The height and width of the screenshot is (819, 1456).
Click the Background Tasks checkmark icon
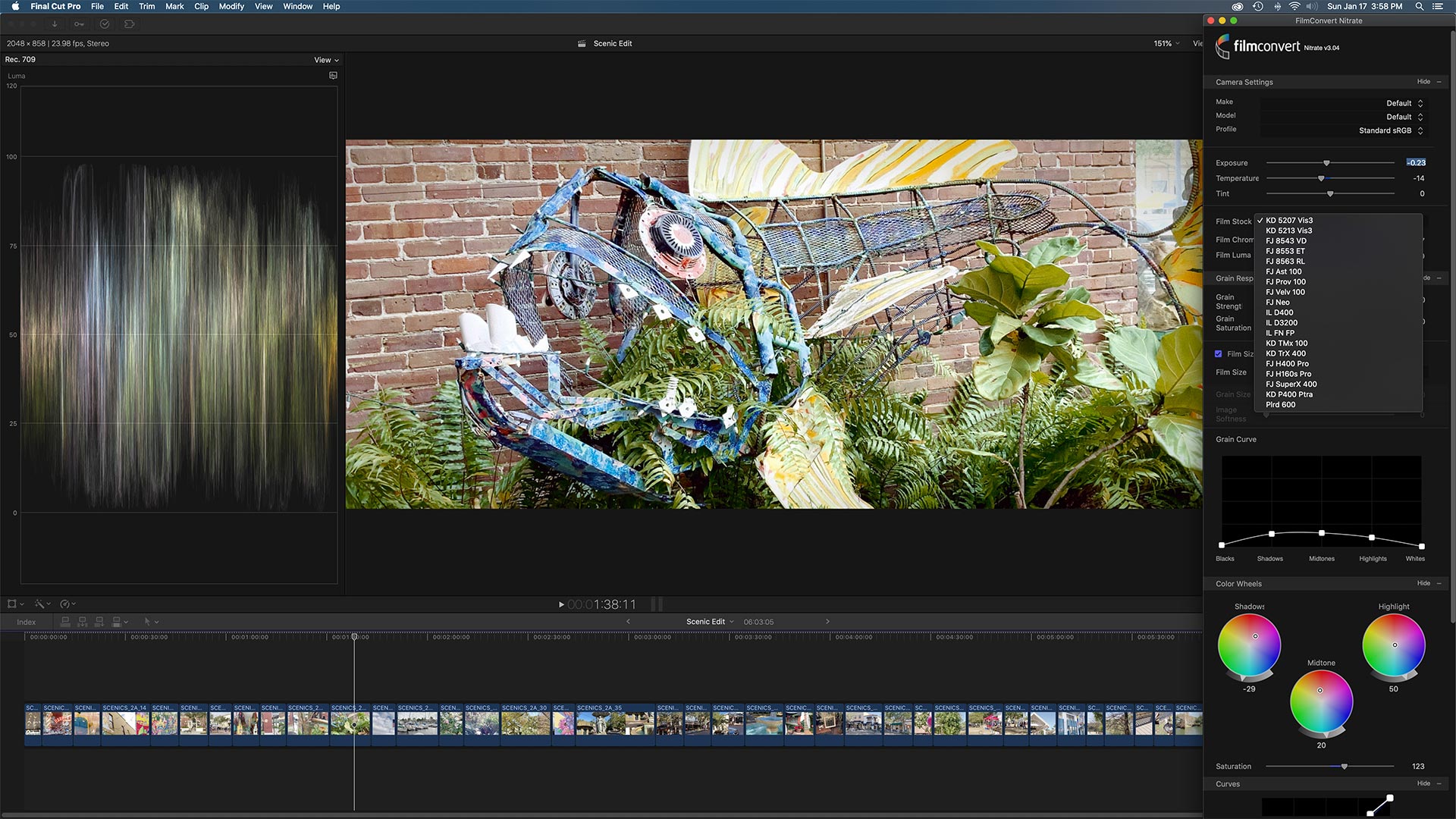[x=105, y=24]
